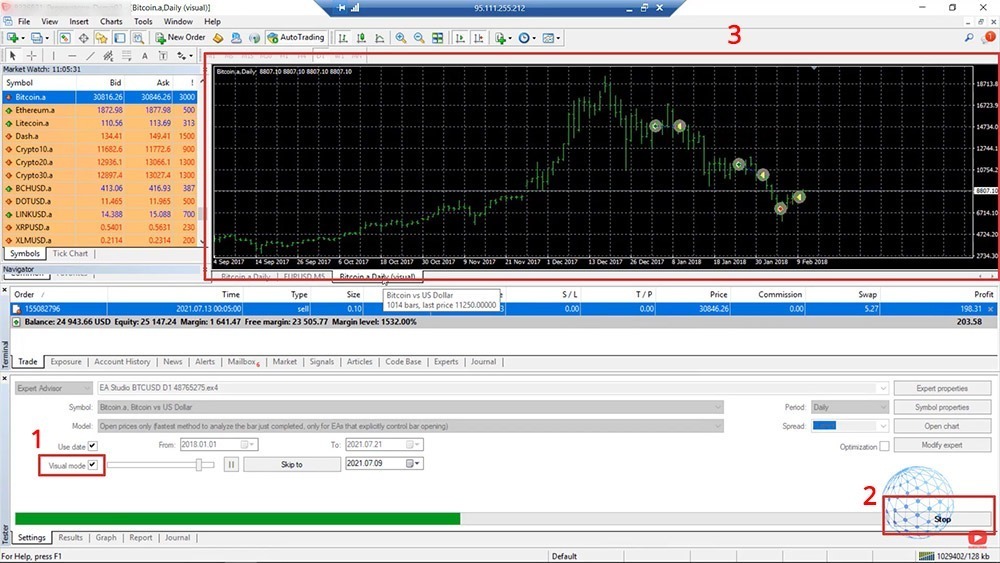
Task: Select the Litecoin.a row in Market Watch
Action: (99, 123)
